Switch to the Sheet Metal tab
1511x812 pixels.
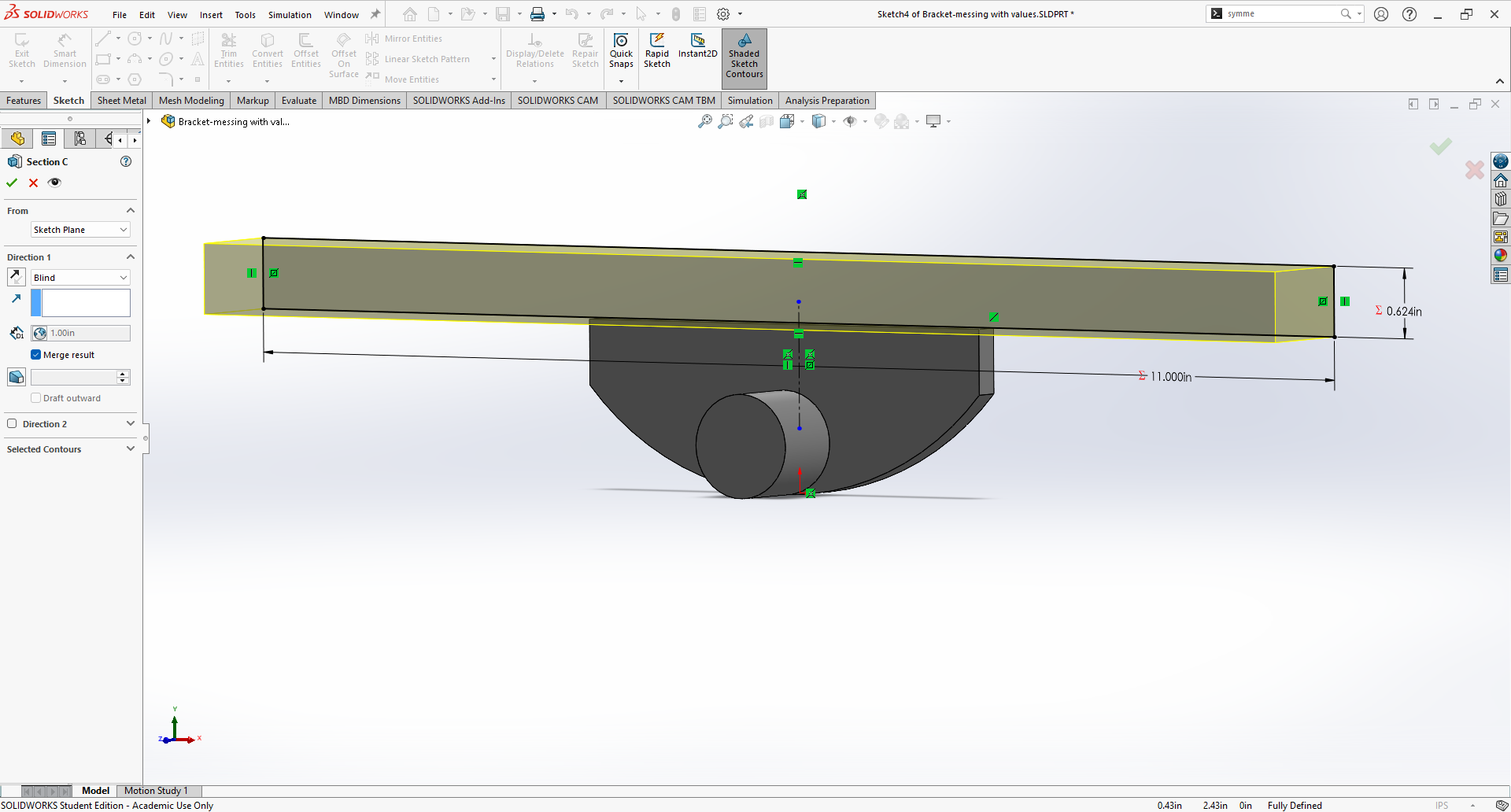click(x=122, y=101)
